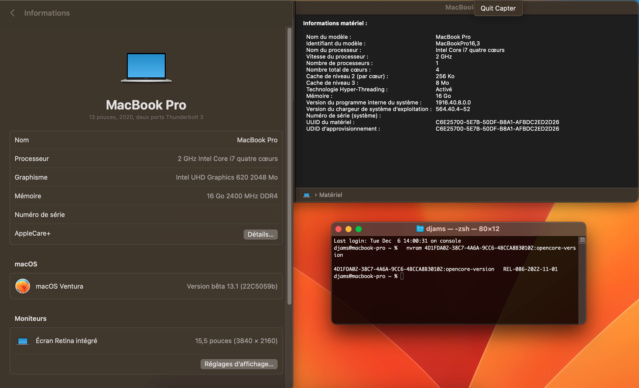Click the Numéro de série row
639x388 pixels.
point(146,215)
